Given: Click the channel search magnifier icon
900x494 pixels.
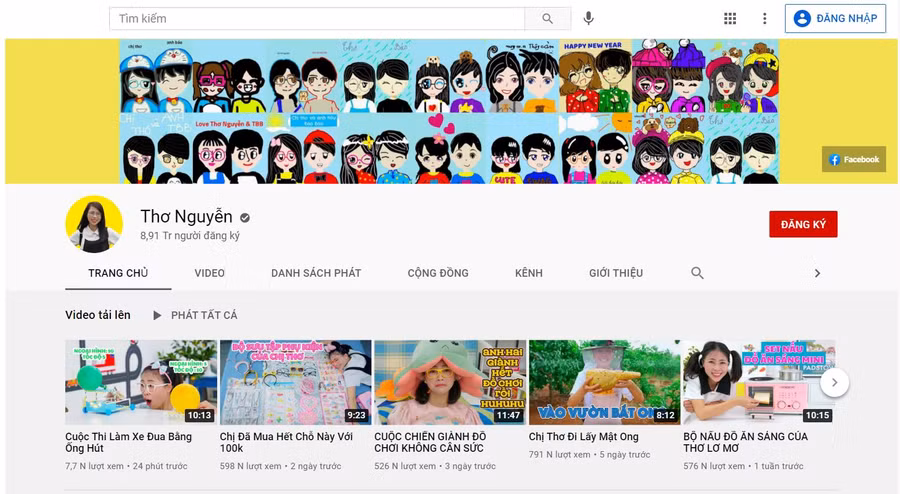Looking at the screenshot, I should tap(697, 273).
